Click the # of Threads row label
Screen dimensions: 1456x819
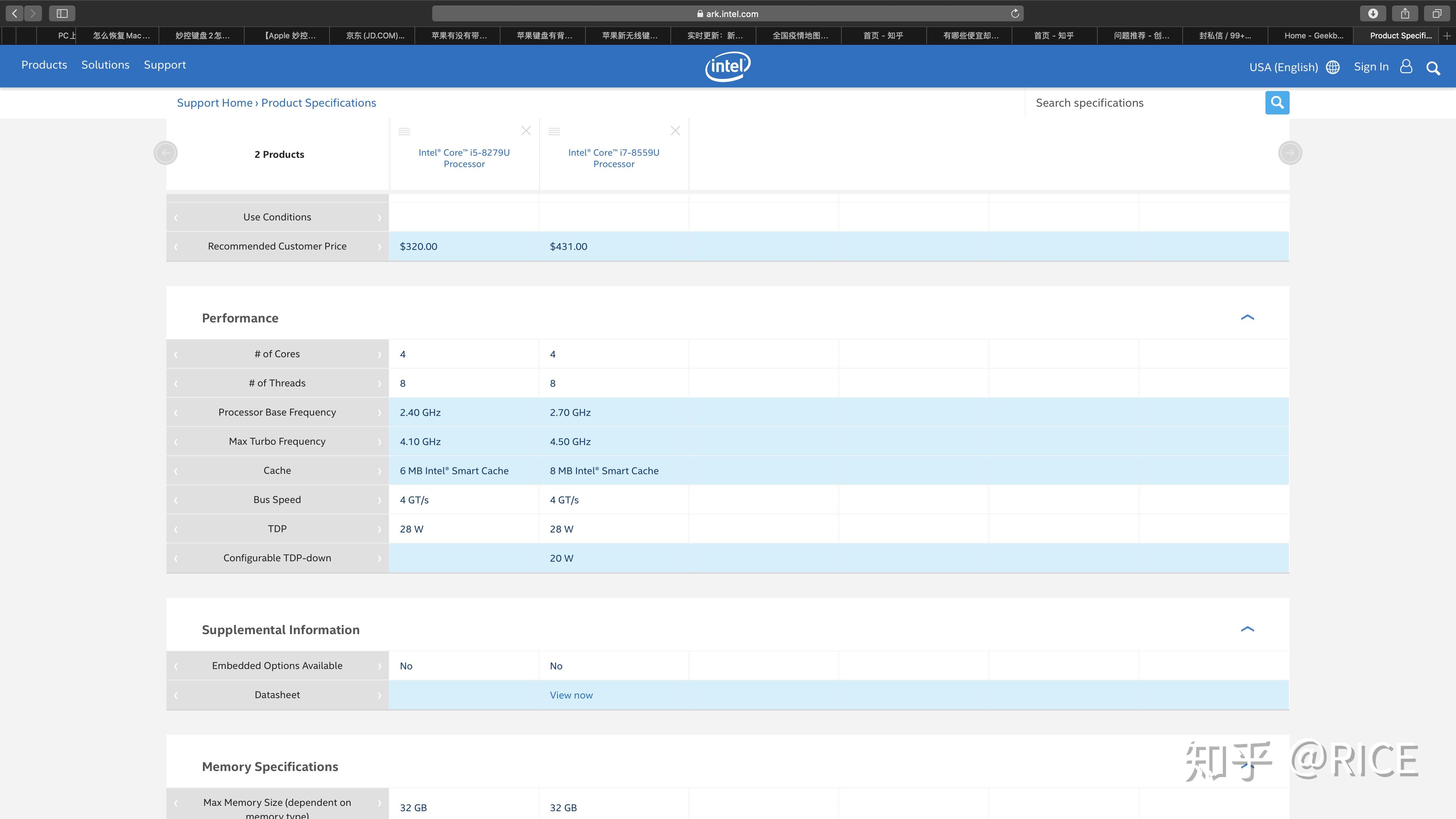tap(277, 383)
